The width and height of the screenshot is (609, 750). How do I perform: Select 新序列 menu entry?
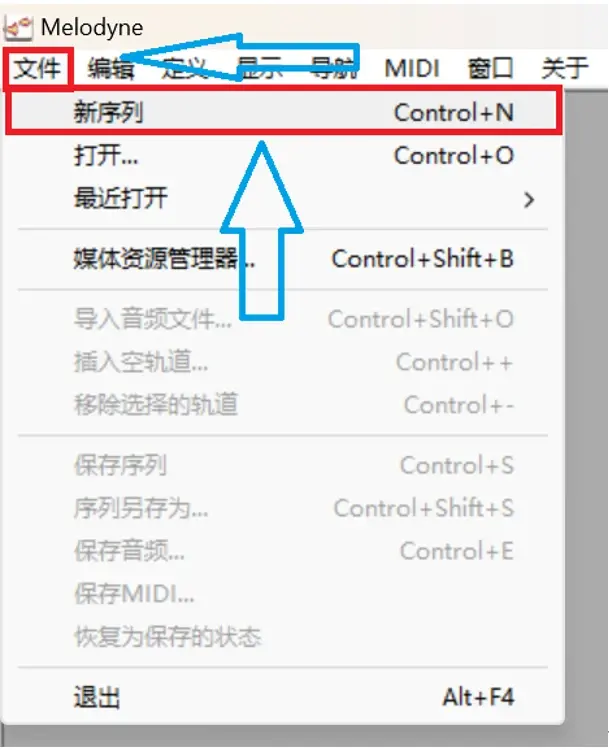[x=283, y=112]
